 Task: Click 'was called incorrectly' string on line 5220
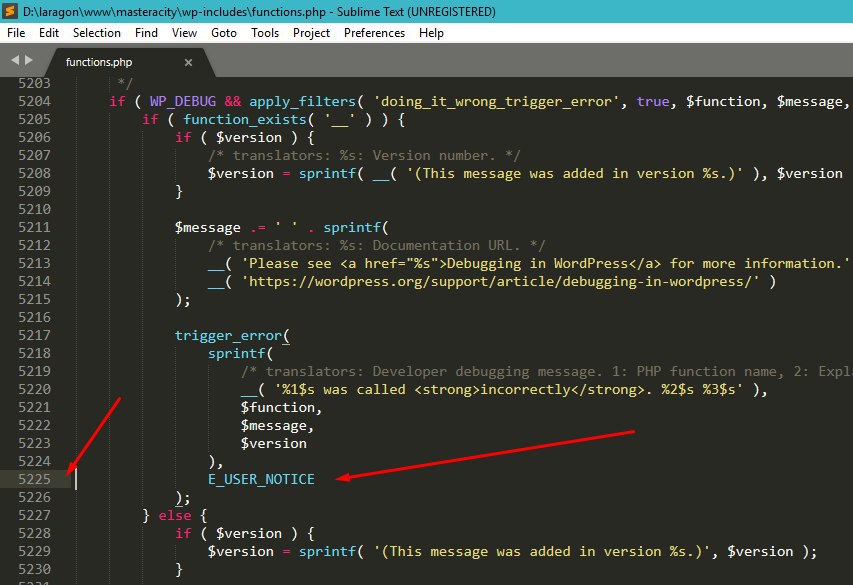[x=509, y=389]
